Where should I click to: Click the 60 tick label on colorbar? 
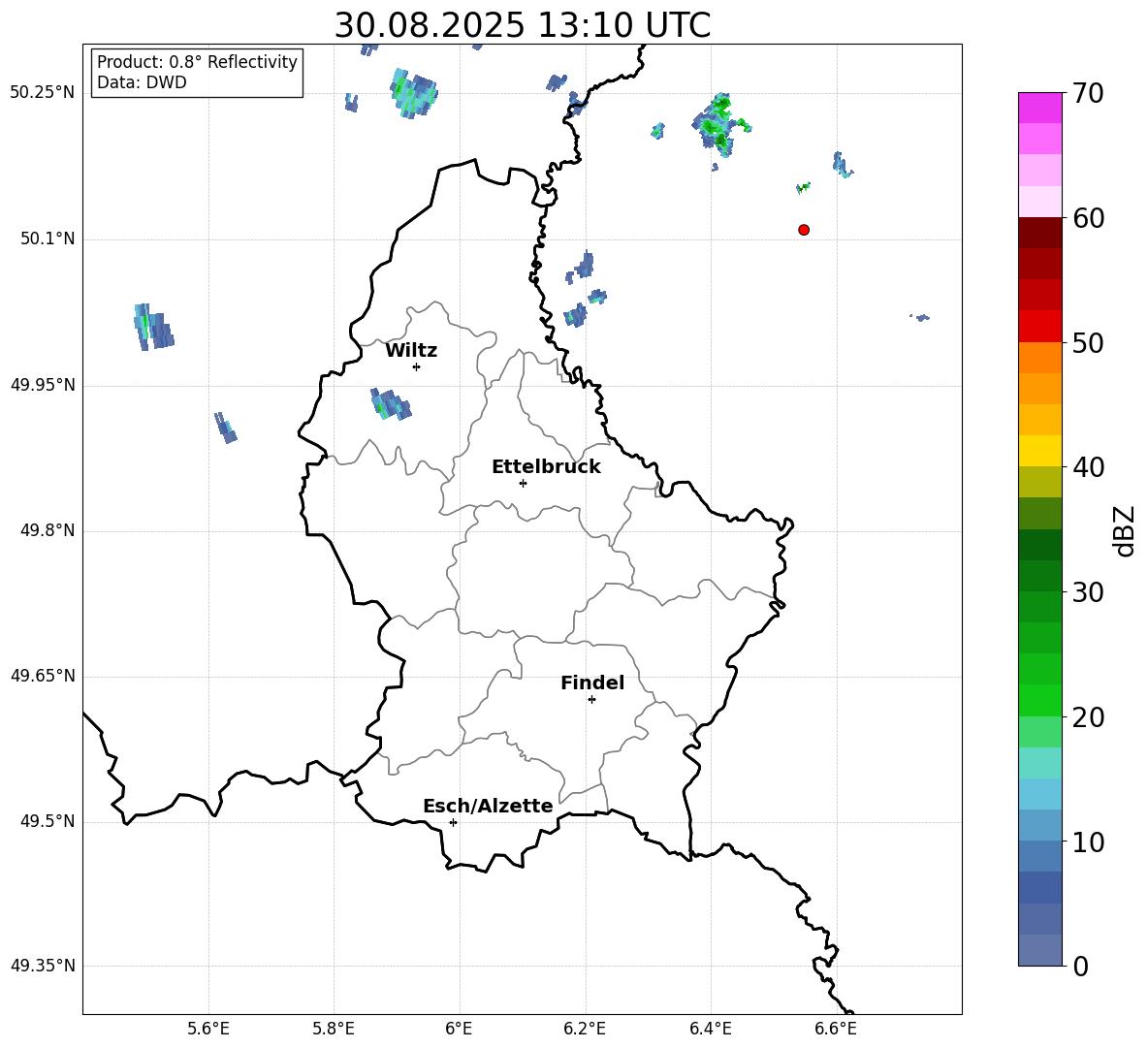coord(1088,218)
